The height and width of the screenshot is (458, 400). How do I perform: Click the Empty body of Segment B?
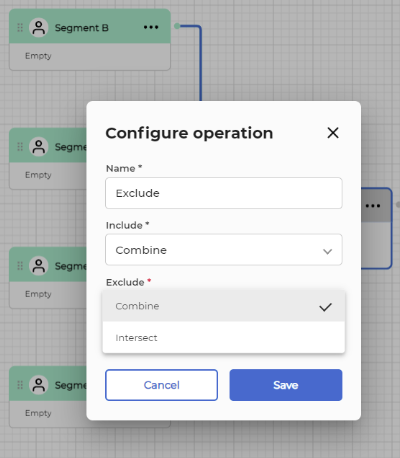pyautogui.click(x=90, y=56)
